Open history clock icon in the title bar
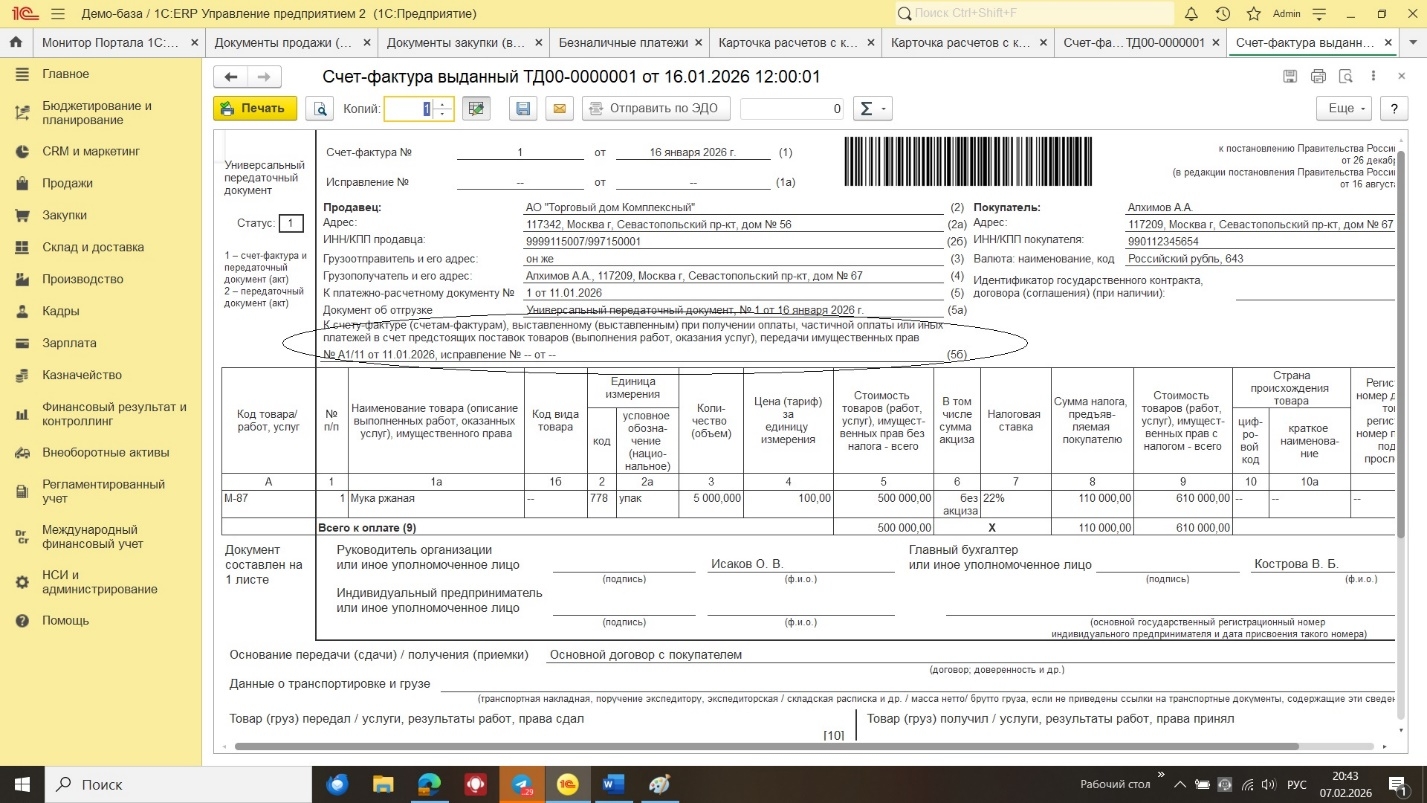Image resolution: width=1427 pixels, height=803 pixels. (1222, 14)
